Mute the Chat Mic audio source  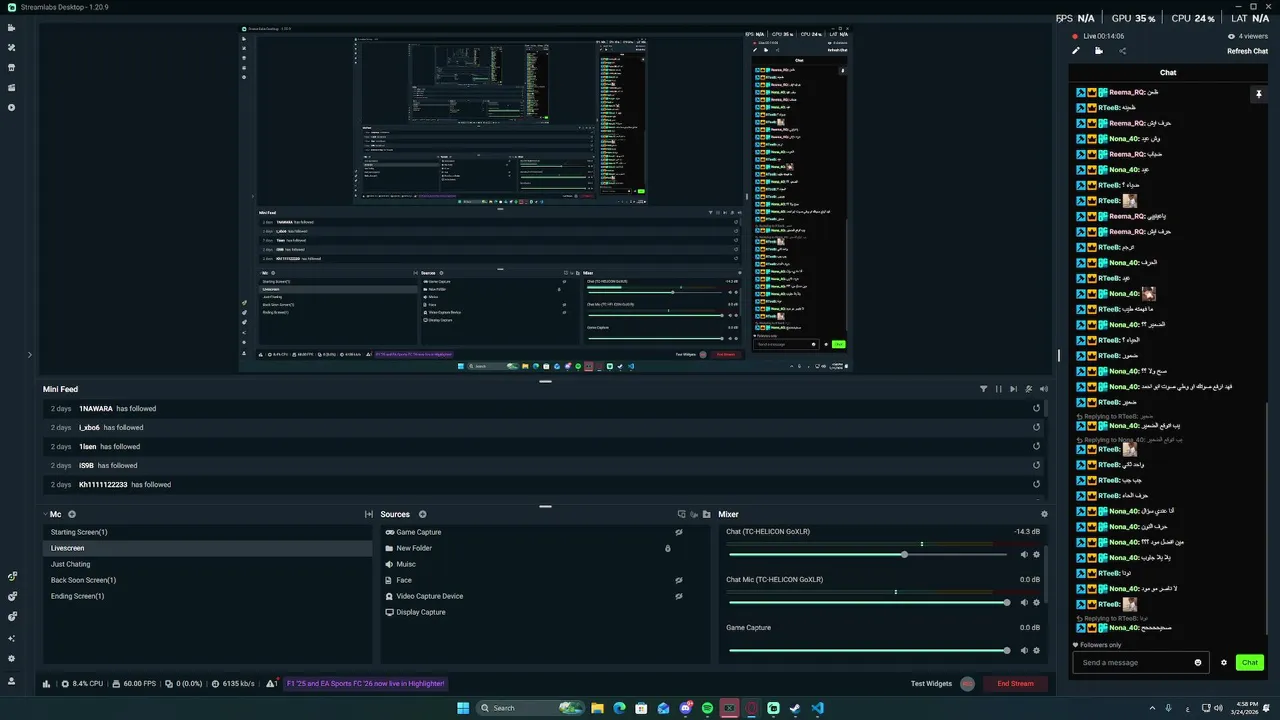[1023, 602]
